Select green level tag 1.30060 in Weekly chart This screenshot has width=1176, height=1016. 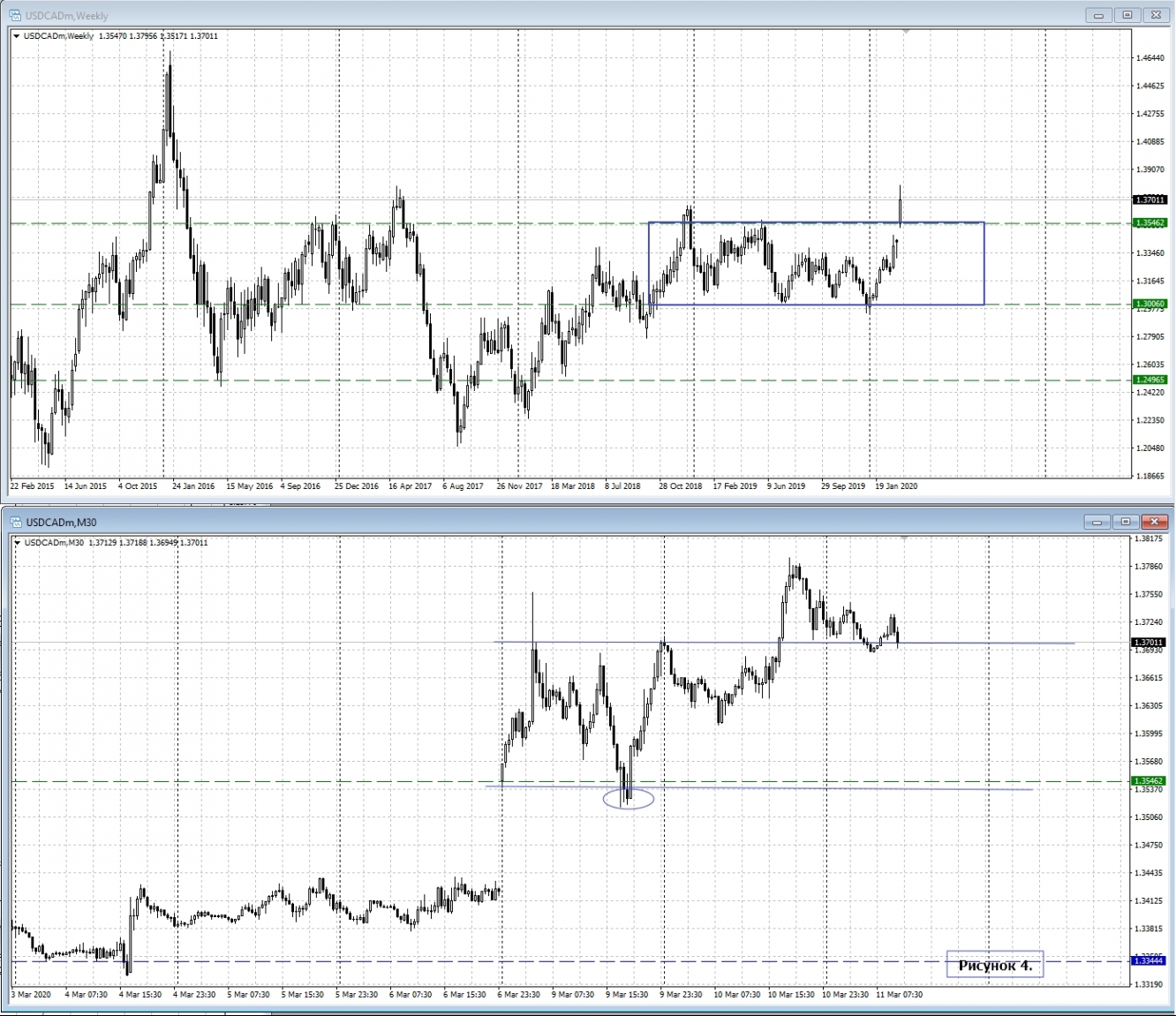tap(1150, 304)
